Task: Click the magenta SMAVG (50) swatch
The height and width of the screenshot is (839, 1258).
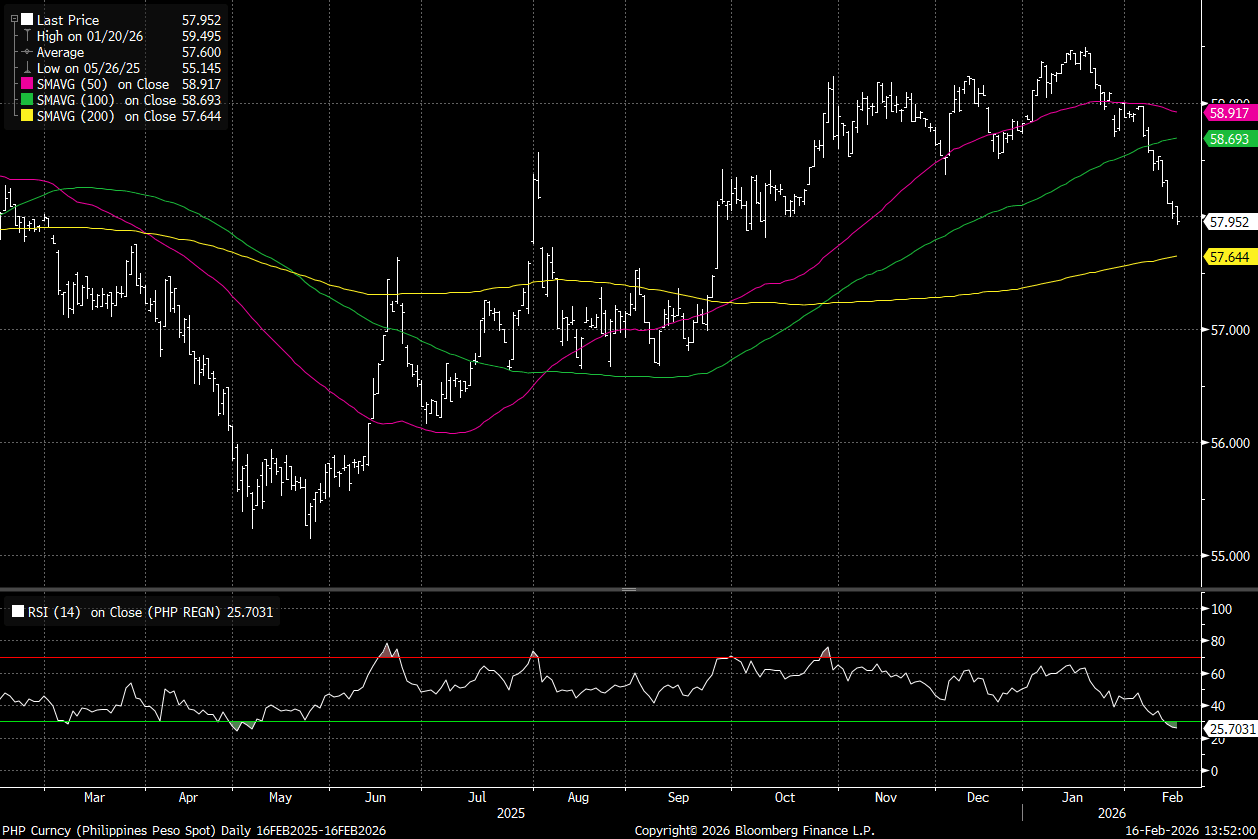Action: click(27, 84)
